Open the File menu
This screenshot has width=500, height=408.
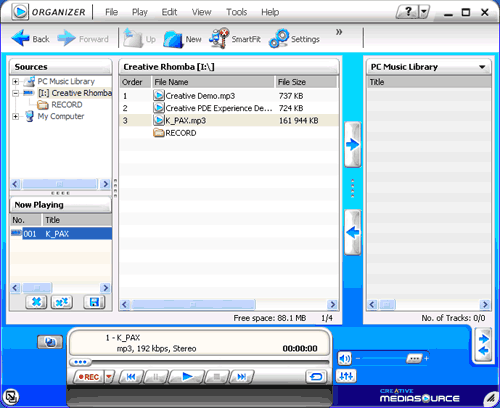(111, 12)
